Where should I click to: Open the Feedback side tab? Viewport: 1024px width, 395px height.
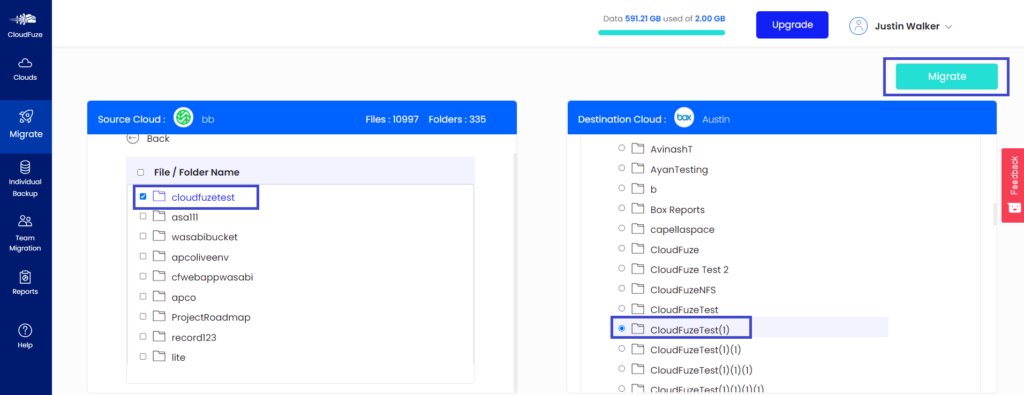(x=1013, y=185)
